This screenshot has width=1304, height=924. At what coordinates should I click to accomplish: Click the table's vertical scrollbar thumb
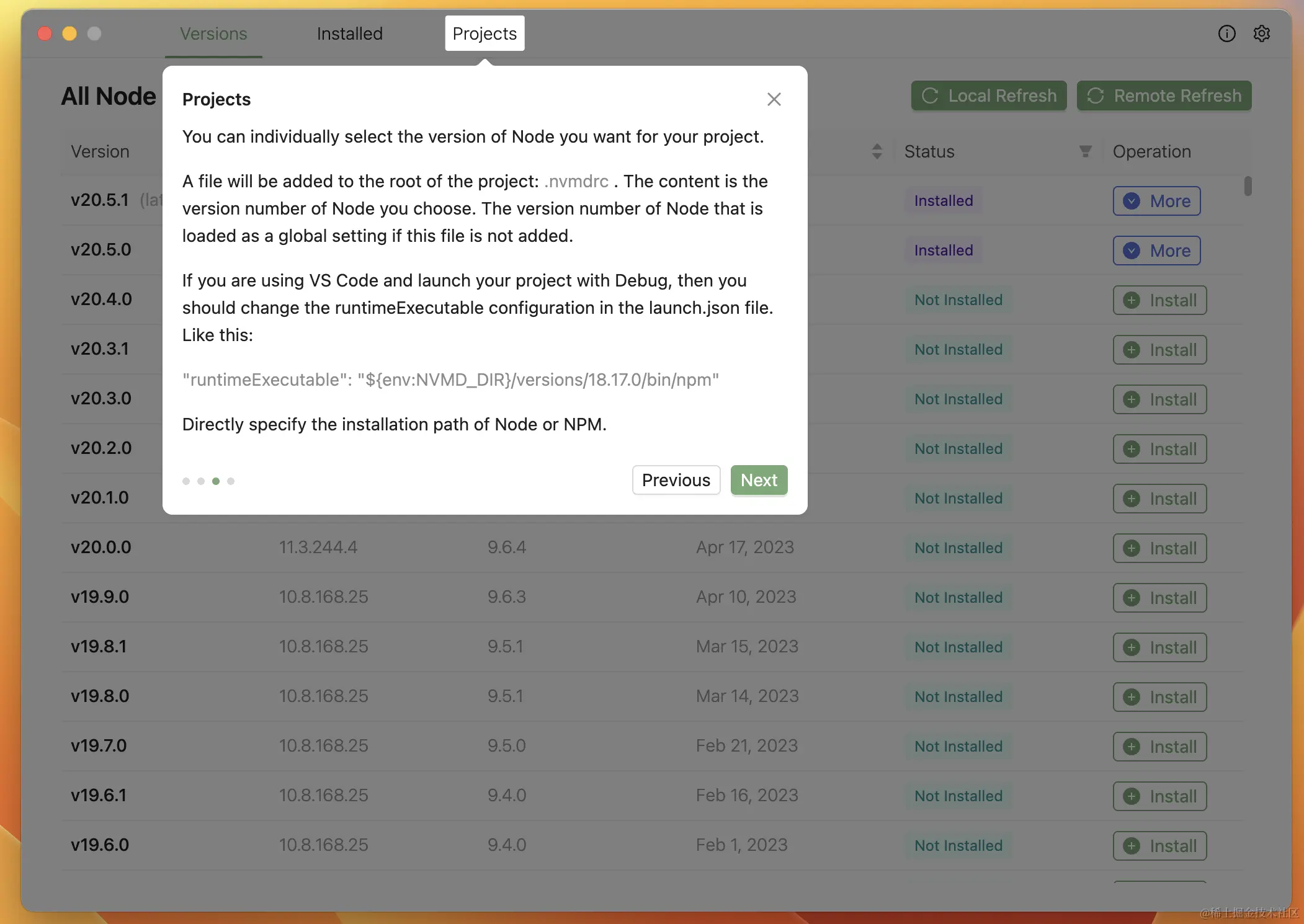[1248, 186]
